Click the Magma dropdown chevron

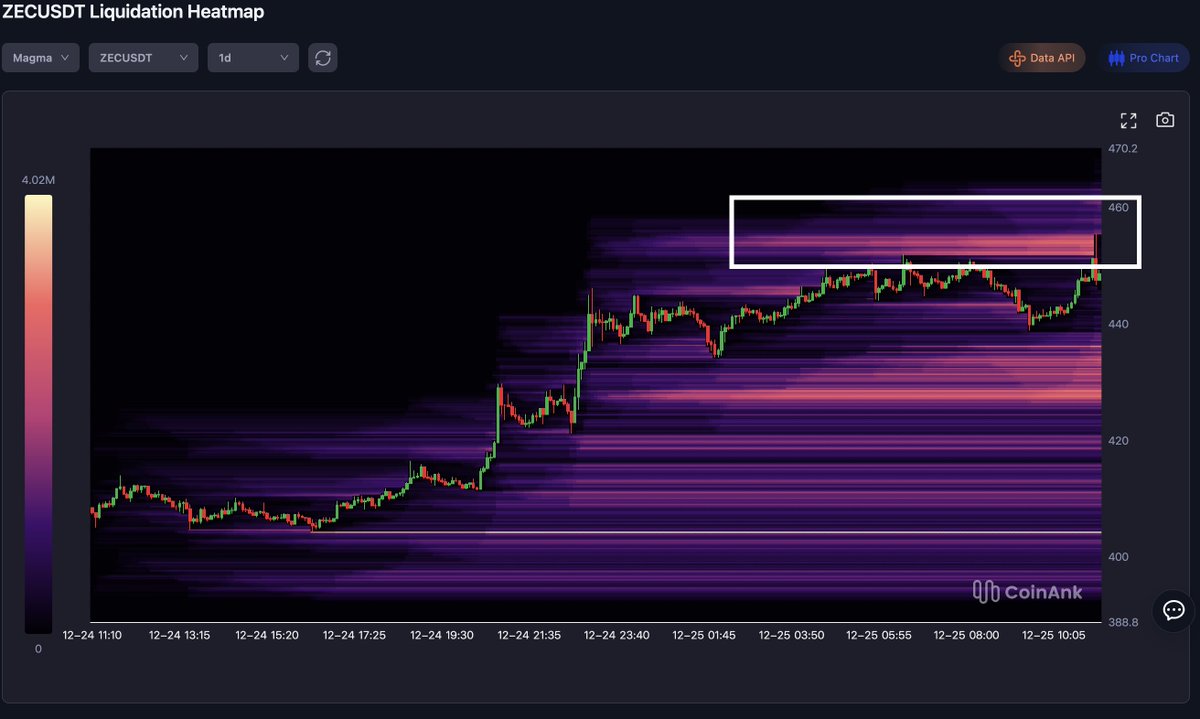[64, 57]
